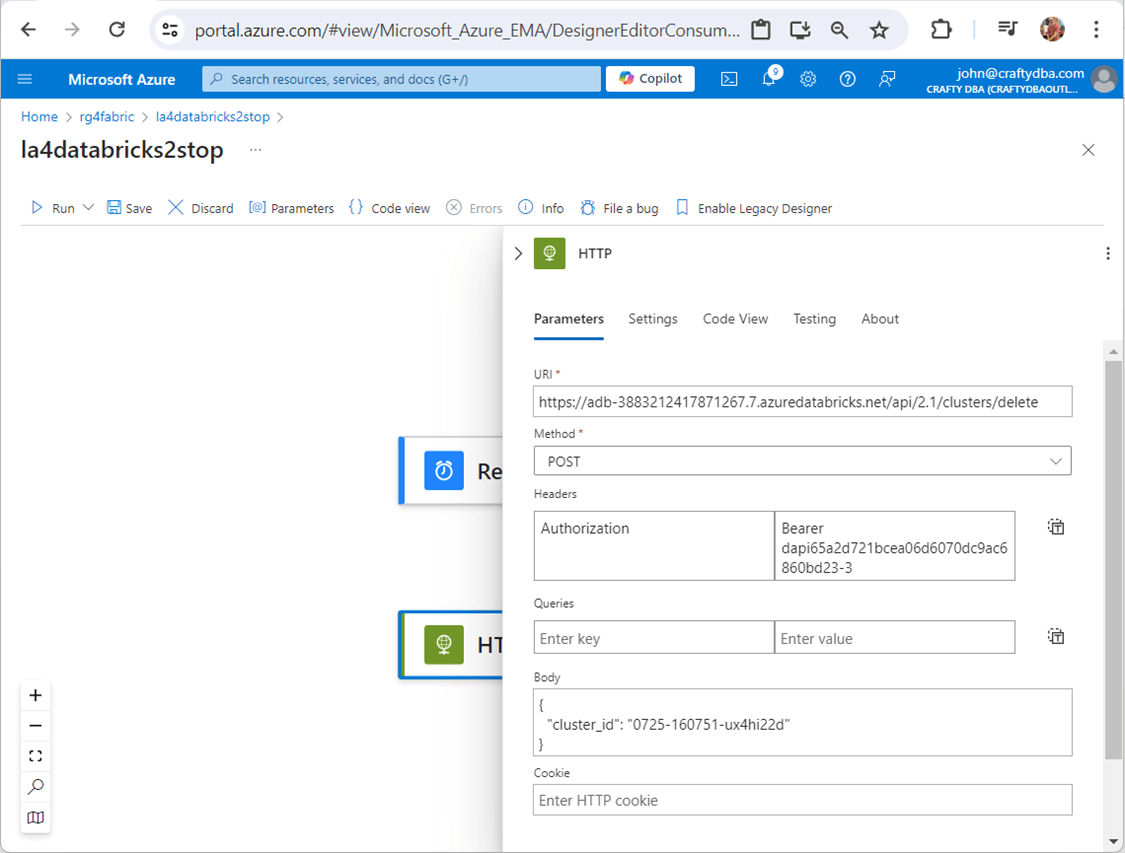Image resolution: width=1125 pixels, height=853 pixels.
Task: Collapse the HTTP panel with the chevron
Action: coord(518,253)
